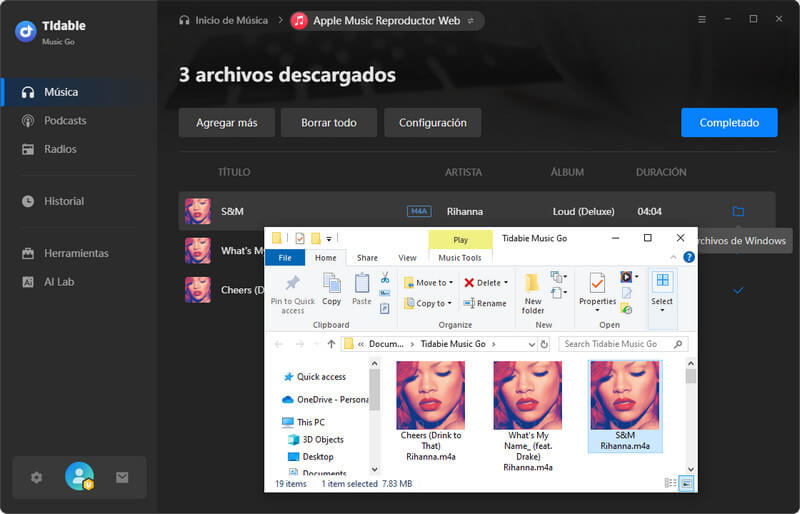
Task: Click the Explorer vertical scrollbar in file pane
Action: click(x=690, y=420)
